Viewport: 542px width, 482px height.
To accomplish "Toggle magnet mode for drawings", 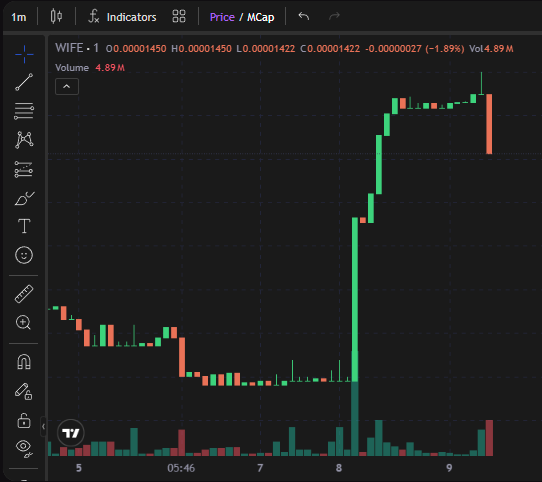I will tap(24, 362).
